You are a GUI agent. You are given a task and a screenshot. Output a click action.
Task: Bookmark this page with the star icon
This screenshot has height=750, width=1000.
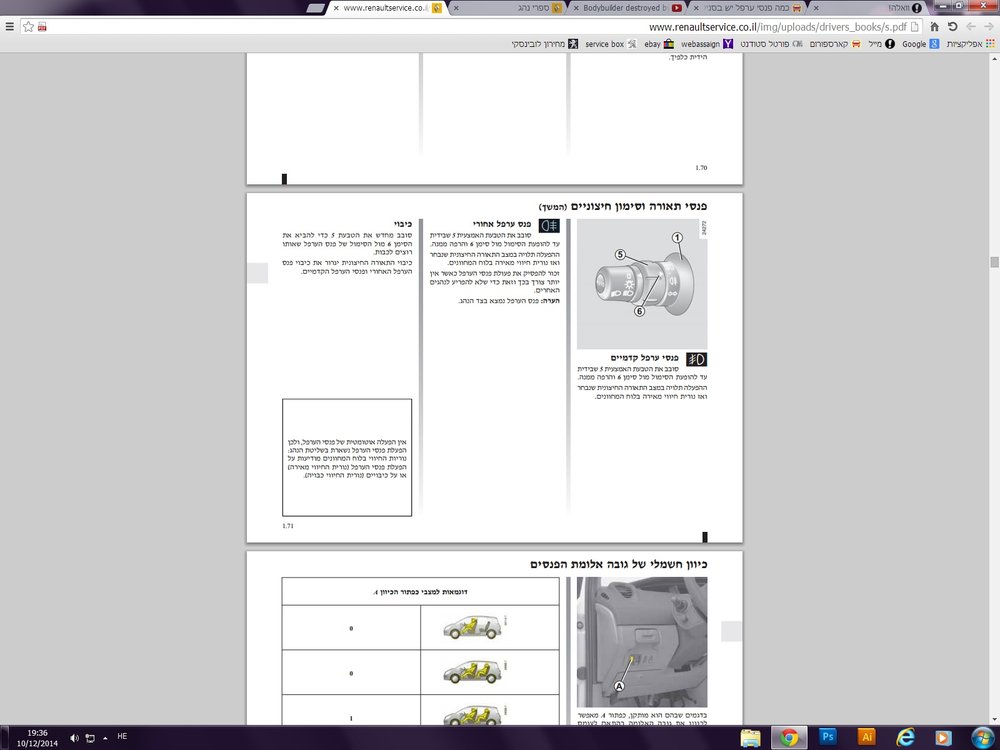pyautogui.click(x=28, y=27)
